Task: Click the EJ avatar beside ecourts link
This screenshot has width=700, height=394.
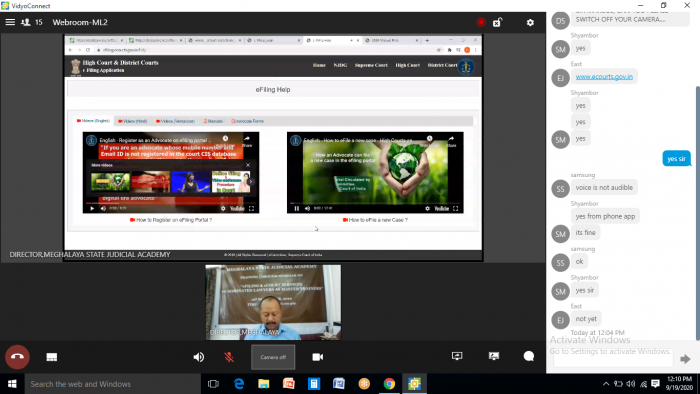Action: click(x=560, y=78)
